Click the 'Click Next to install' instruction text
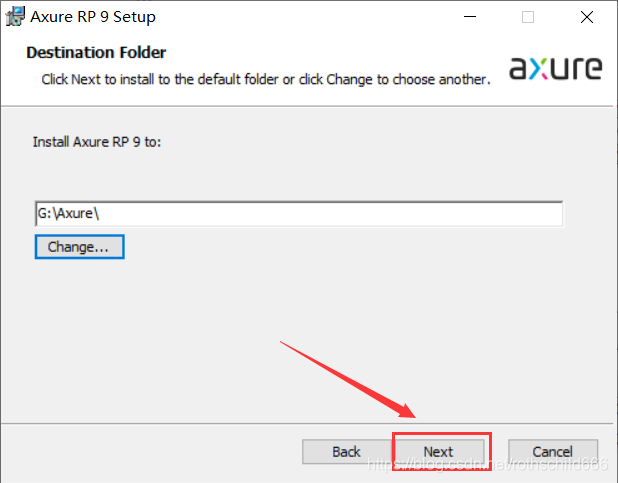Viewport: 618px width, 483px height. pyautogui.click(x=265, y=78)
